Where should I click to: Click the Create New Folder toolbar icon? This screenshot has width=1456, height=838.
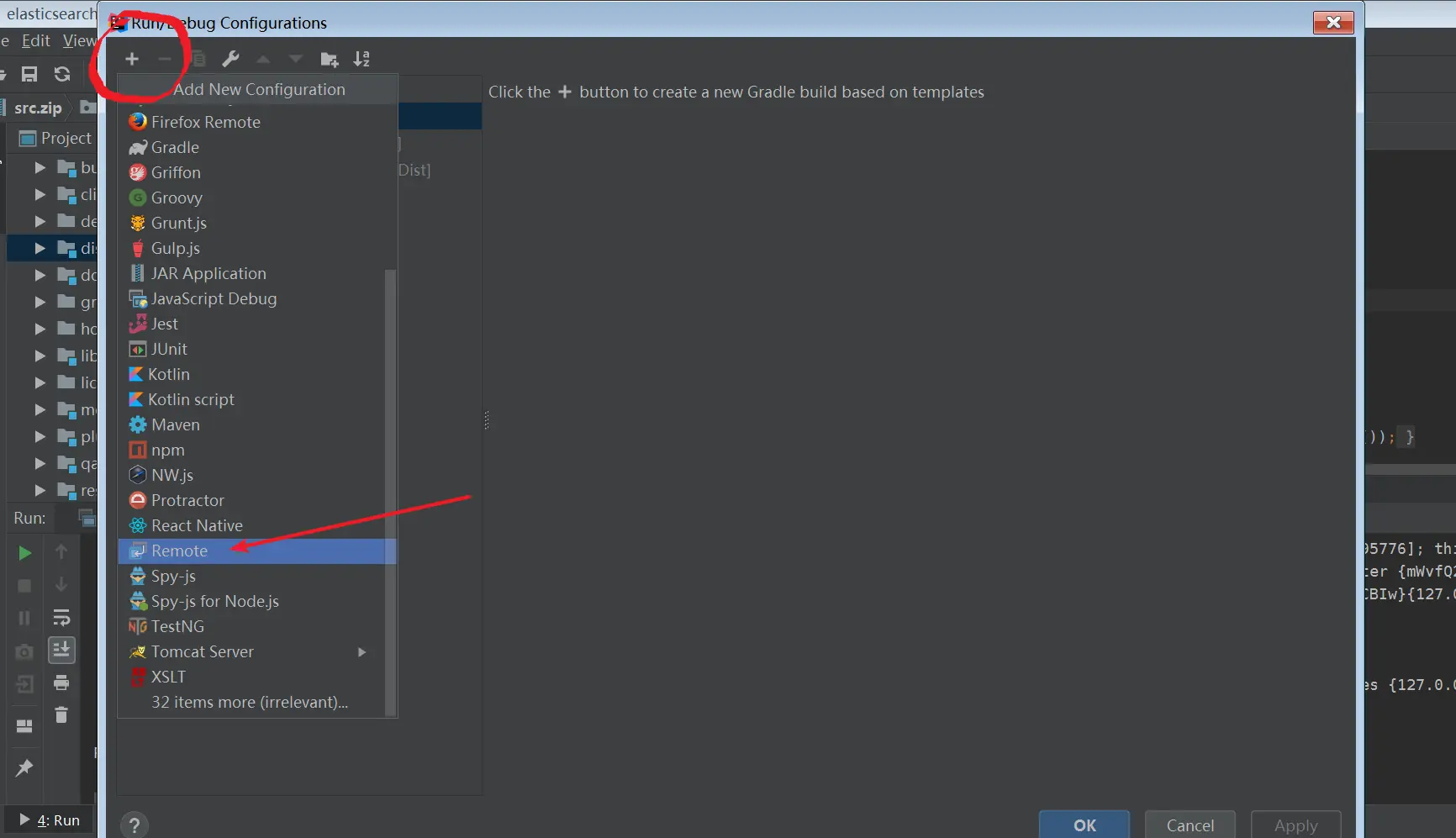pyautogui.click(x=330, y=59)
